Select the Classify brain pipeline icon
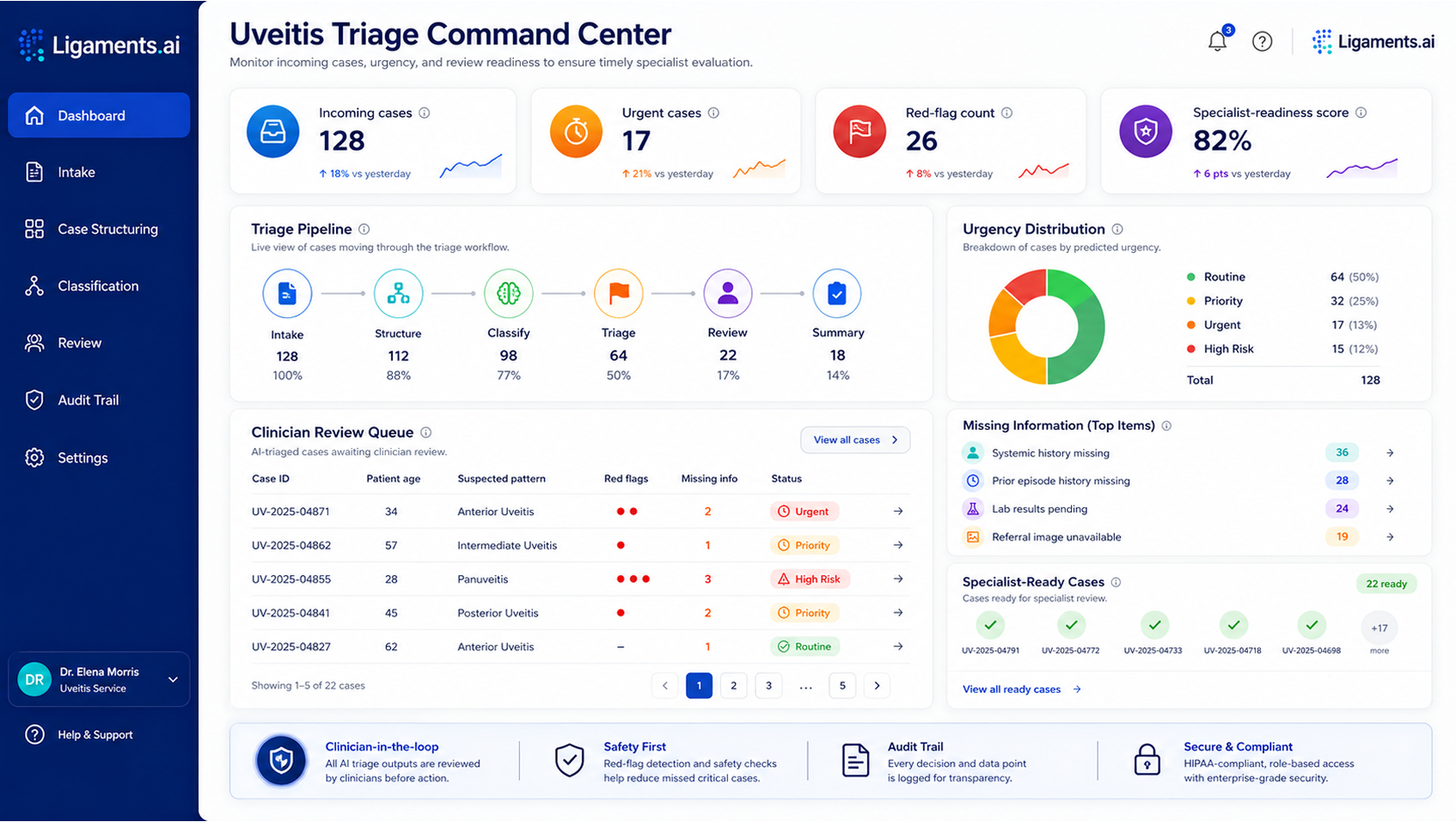1456x822 pixels. (x=508, y=293)
